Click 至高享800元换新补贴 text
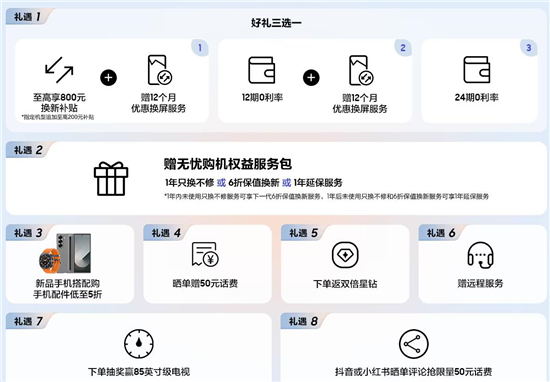The width and height of the screenshot is (550, 382). (x=59, y=102)
